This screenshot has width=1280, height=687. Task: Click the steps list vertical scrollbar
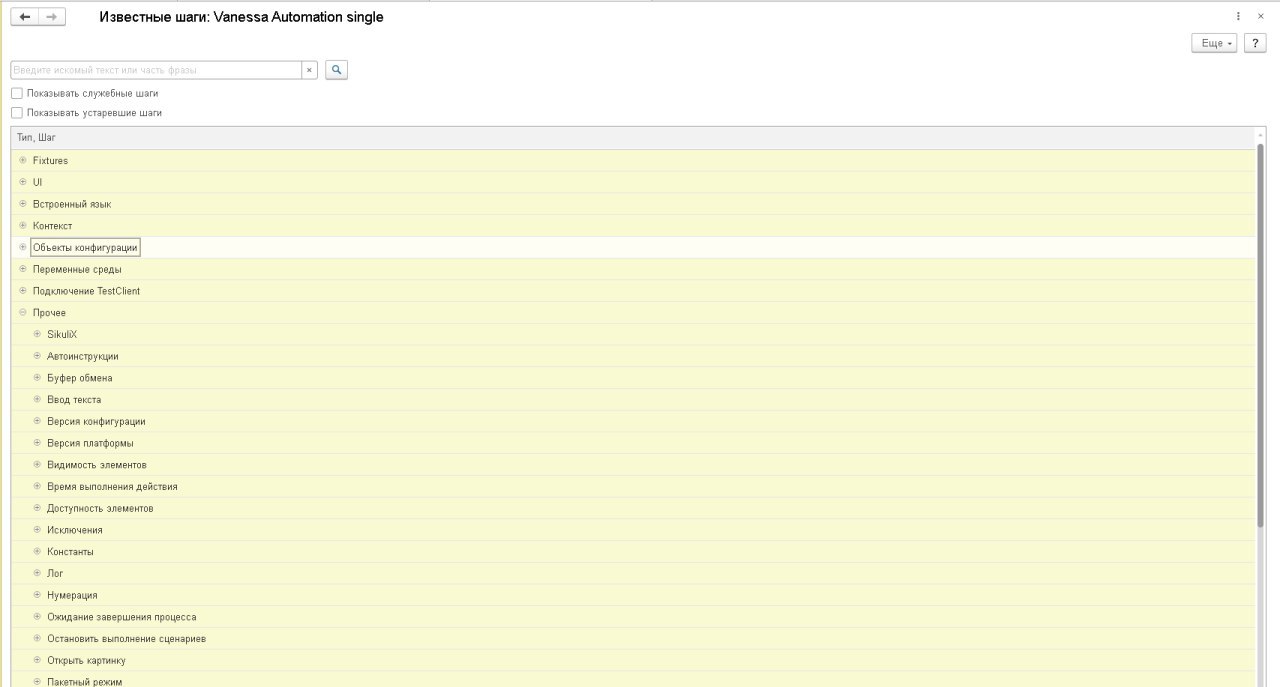click(x=1260, y=334)
